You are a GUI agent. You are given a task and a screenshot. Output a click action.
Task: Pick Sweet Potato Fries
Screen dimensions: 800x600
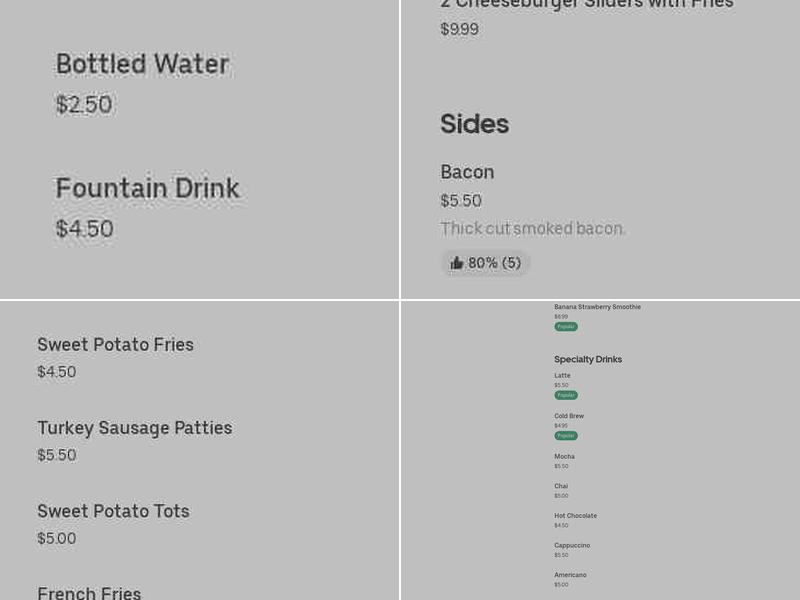click(x=115, y=345)
